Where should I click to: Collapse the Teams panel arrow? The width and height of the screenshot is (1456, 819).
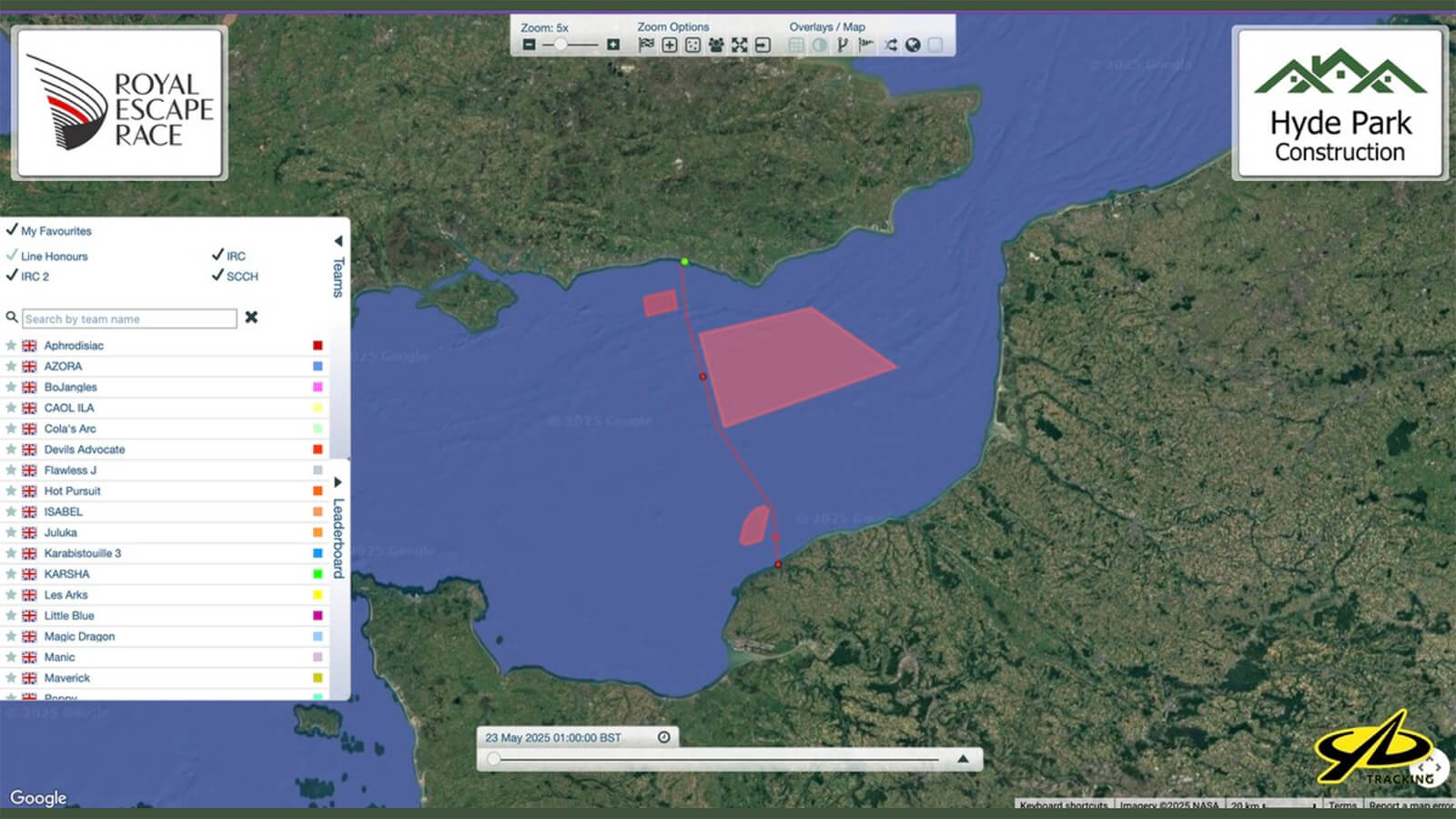pyautogui.click(x=338, y=241)
